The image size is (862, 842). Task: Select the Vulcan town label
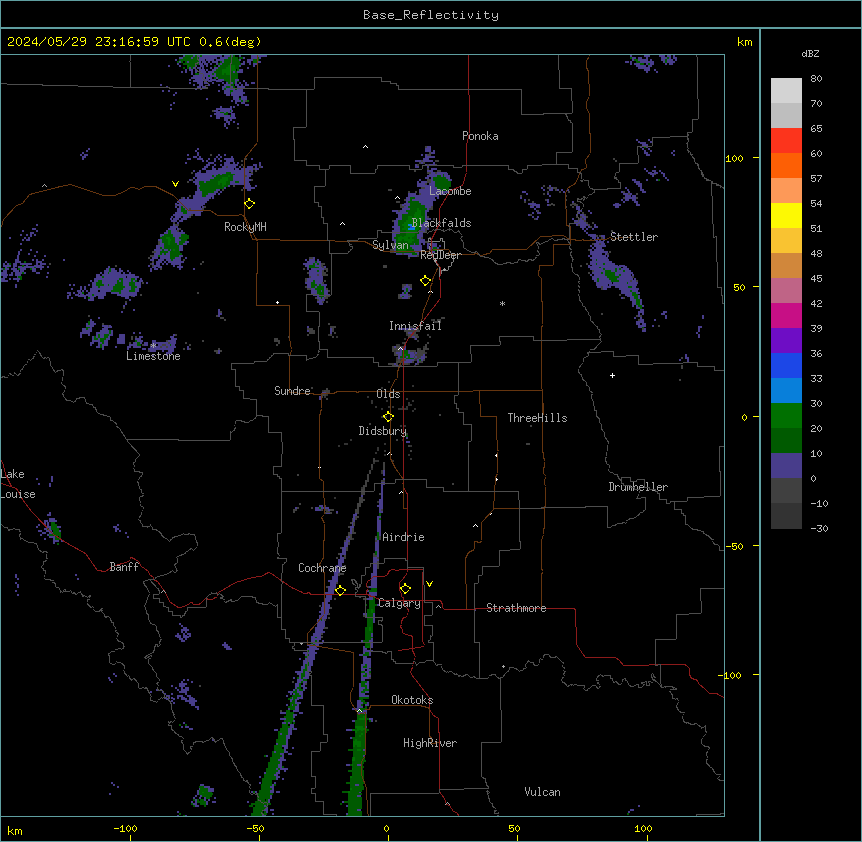[x=543, y=792]
